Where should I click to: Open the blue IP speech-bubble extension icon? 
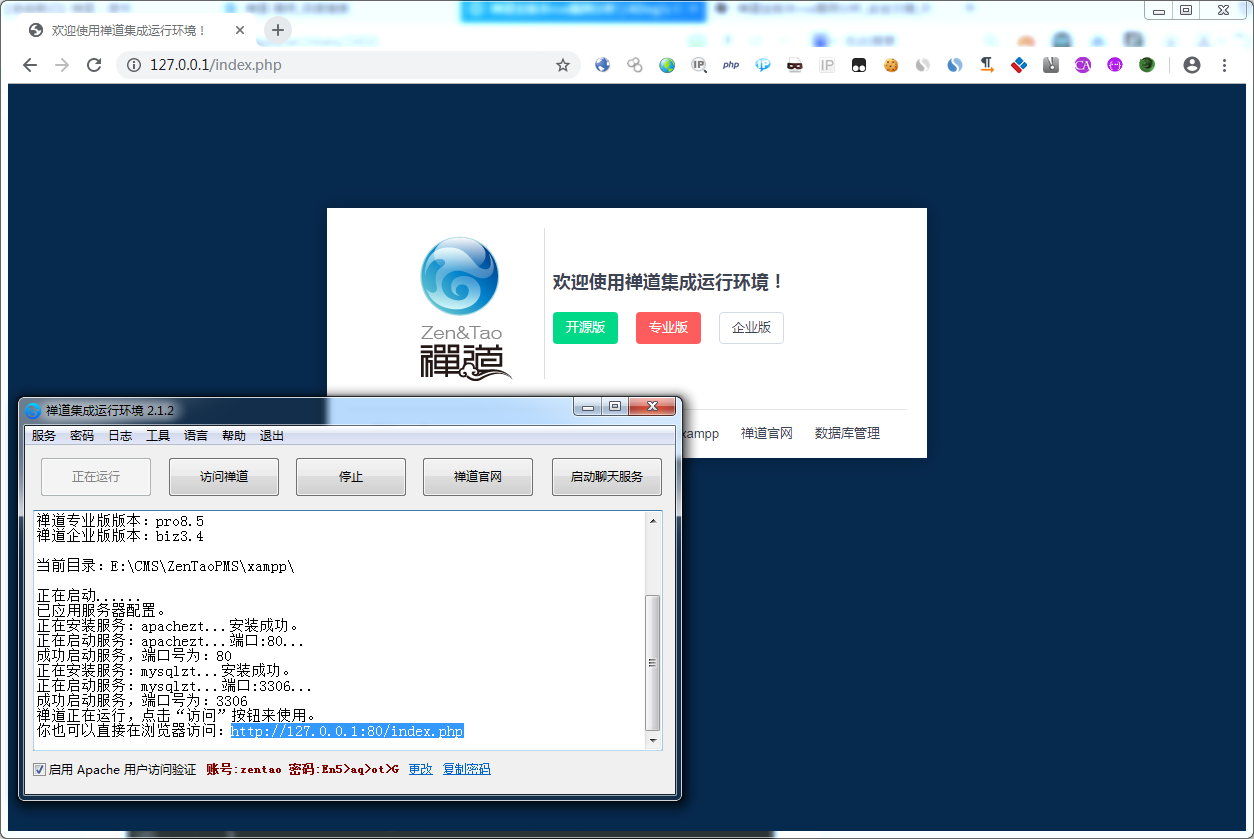tap(763, 65)
